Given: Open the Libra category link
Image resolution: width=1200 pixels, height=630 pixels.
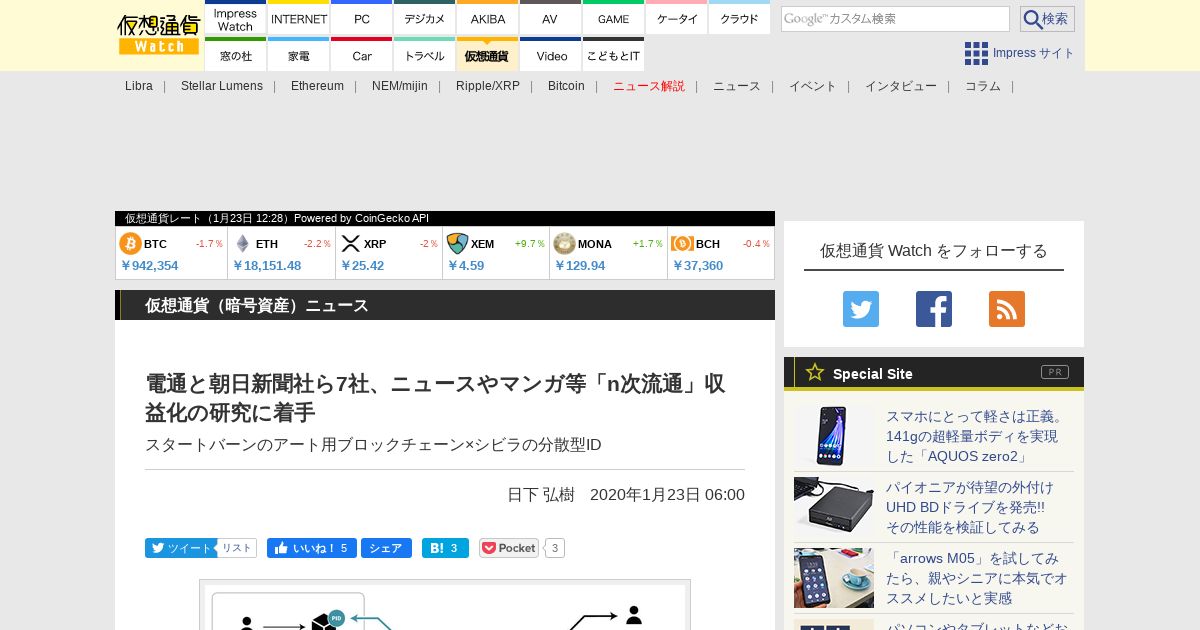Looking at the screenshot, I should (139, 86).
